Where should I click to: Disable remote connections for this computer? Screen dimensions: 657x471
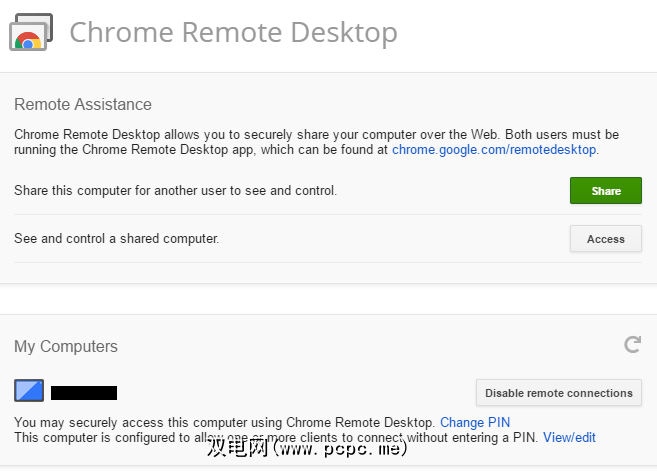pyautogui.click(x=558, y=393)
